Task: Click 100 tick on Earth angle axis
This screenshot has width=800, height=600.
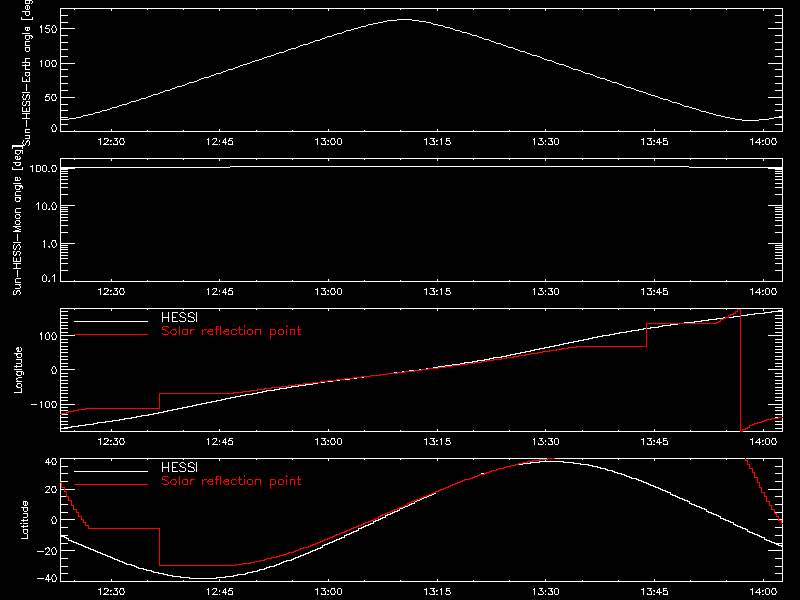Action: (x=48, y=63)
